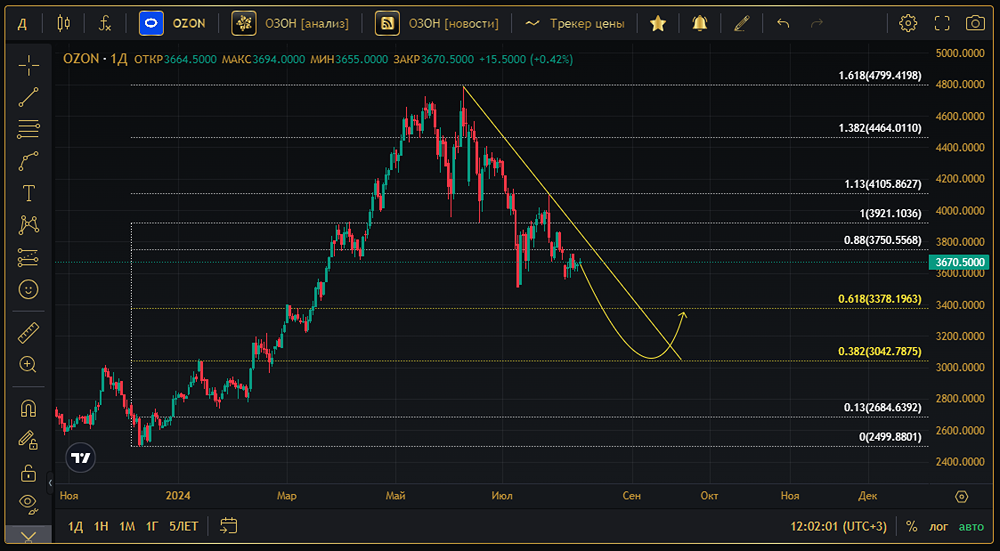Select the brush path drawing tool
The width and height of the screenshot is (1000, 551).
(x=28, y=161)
